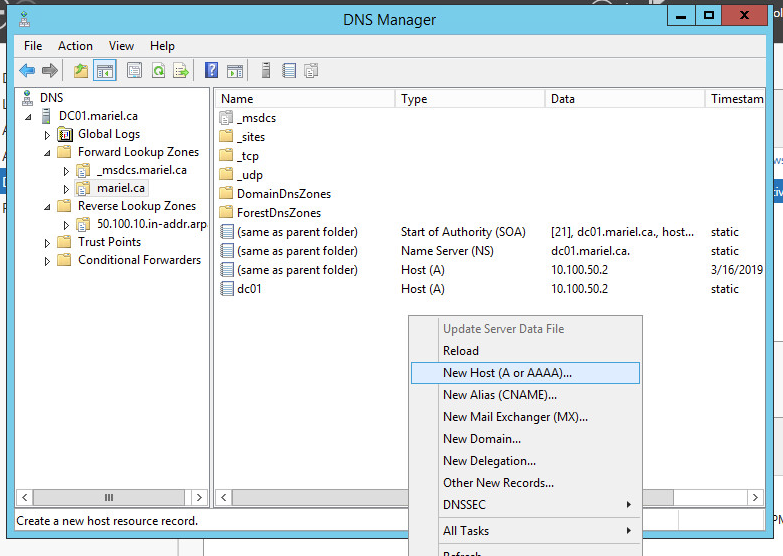Viewport: 783px width, 556px height.
Task: Collapse the Forward Lookup Zones node
Action: 47,153
